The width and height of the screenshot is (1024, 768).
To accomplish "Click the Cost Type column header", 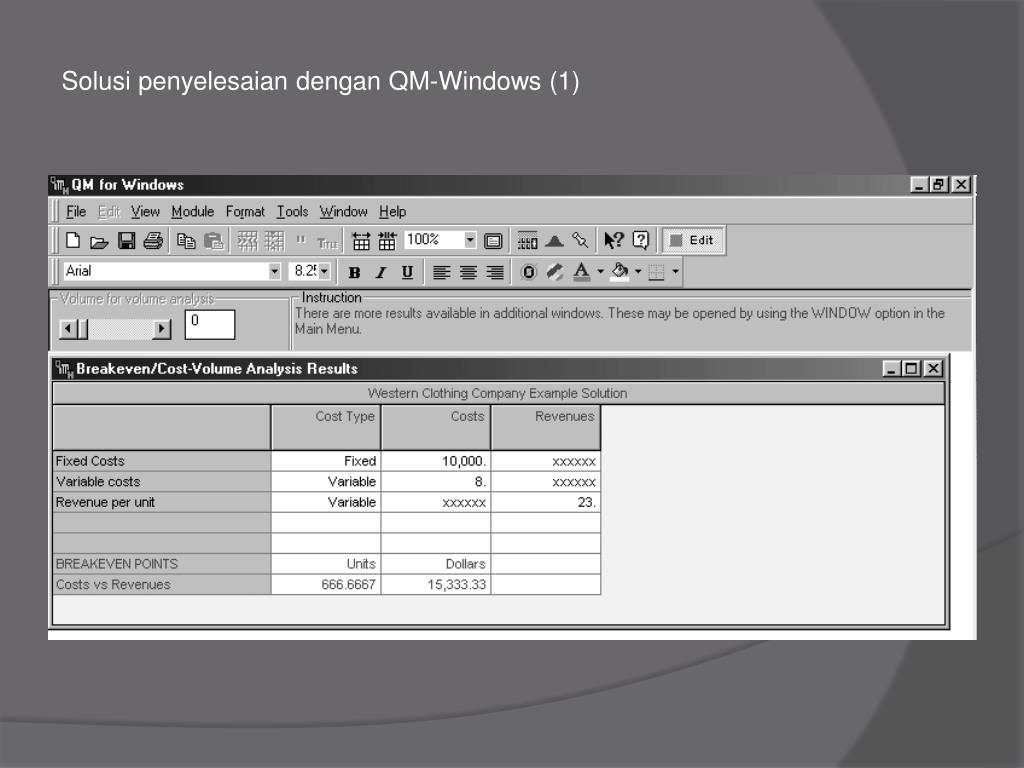I will [x=326, y=427].
